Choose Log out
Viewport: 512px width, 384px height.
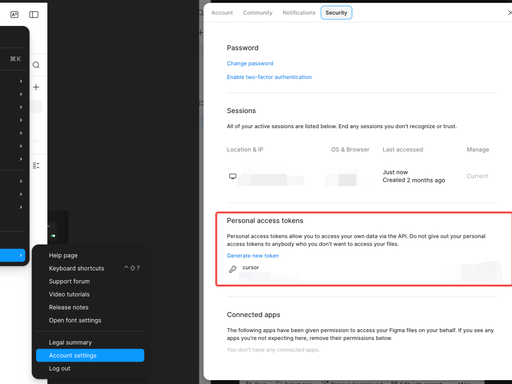point(90,368)
